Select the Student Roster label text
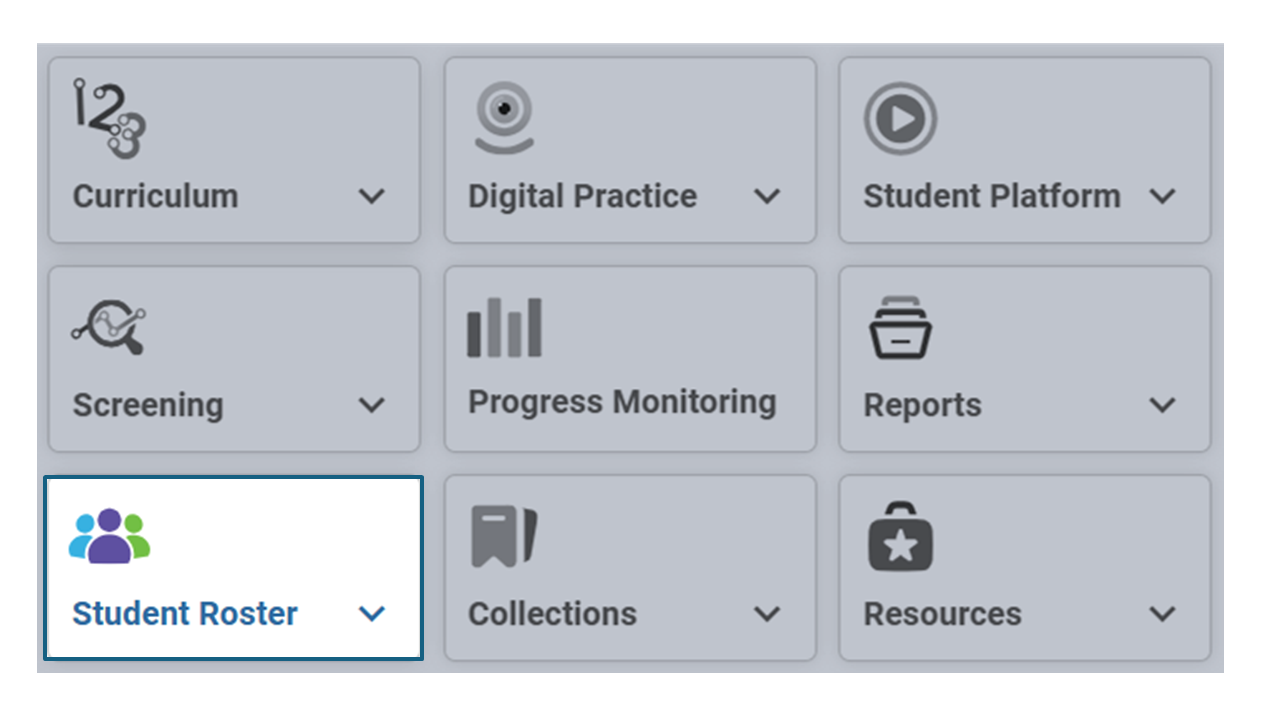Viewport: 1280px width, 720px height. [185, 613]
